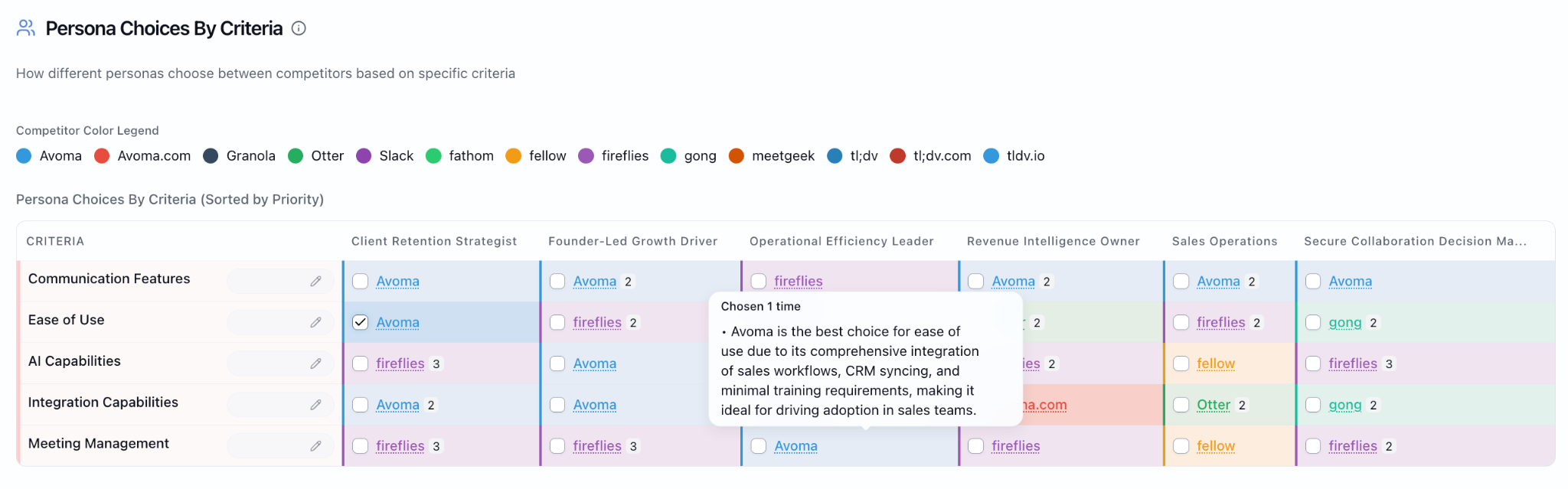
Task: Click the Avoma blue legend color dot
Action: click(x=24, y=156)
